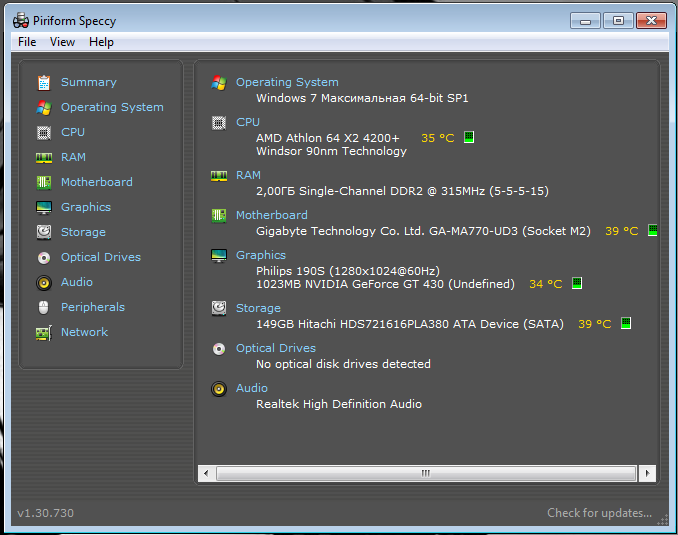Click the horizontal scrollbar left arrow
The height and width of the screenshot is (535, 678).
206,473
